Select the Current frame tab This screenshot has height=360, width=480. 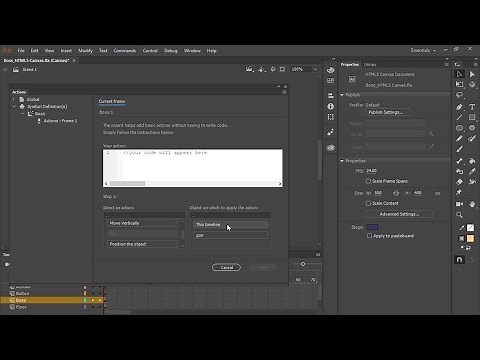click(112, 101)
